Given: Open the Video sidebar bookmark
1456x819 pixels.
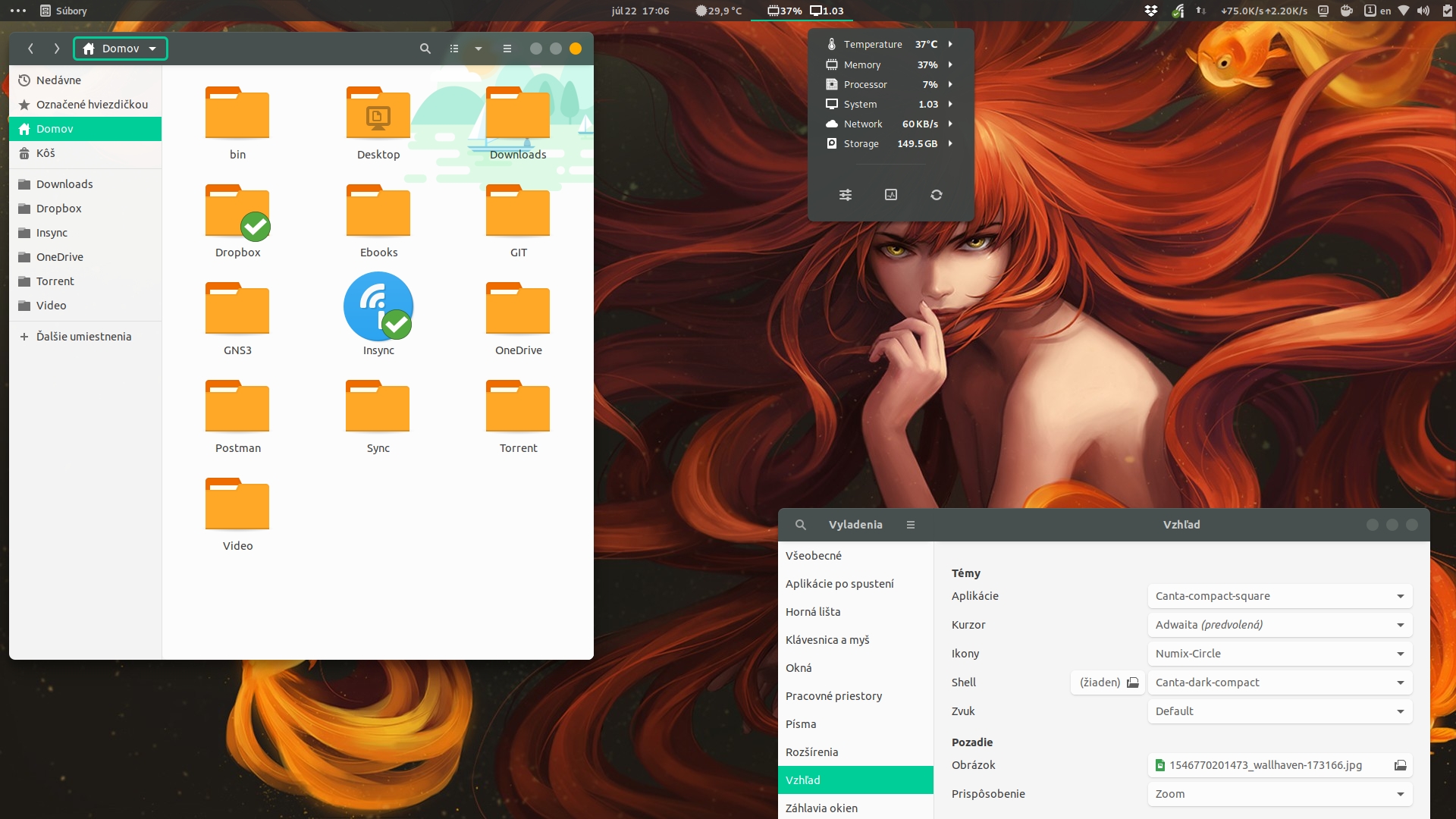Looking at the screenshot, I should [x=86, y=306].
